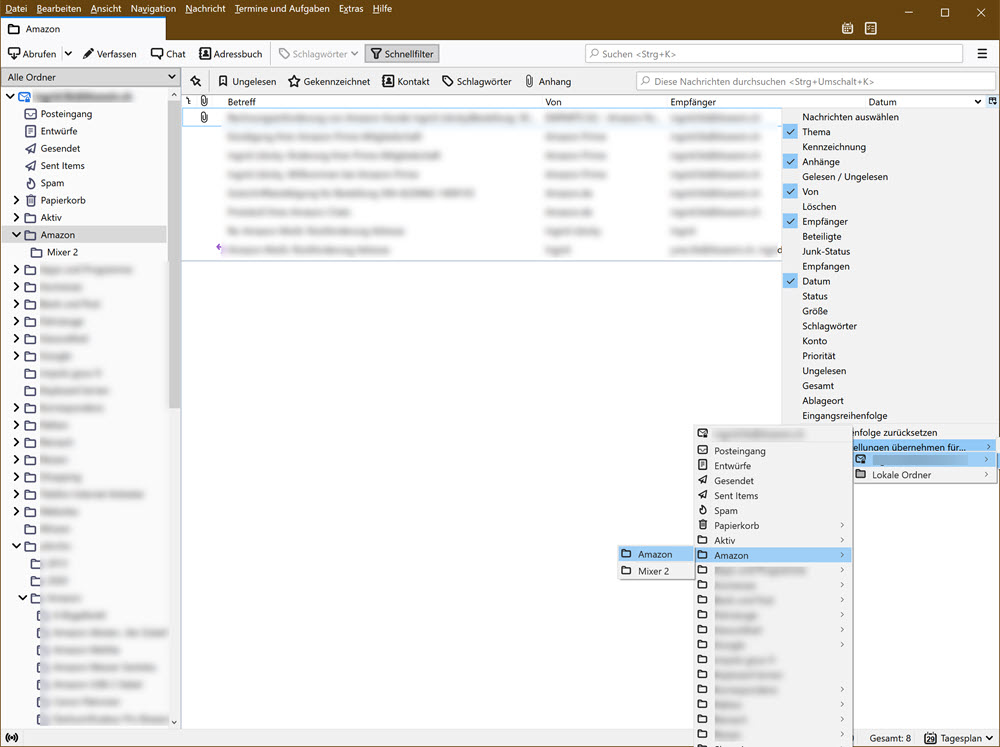1000x747 pixels.
Task: Click the Verfassen pencil icon
Action: point(89,54)
